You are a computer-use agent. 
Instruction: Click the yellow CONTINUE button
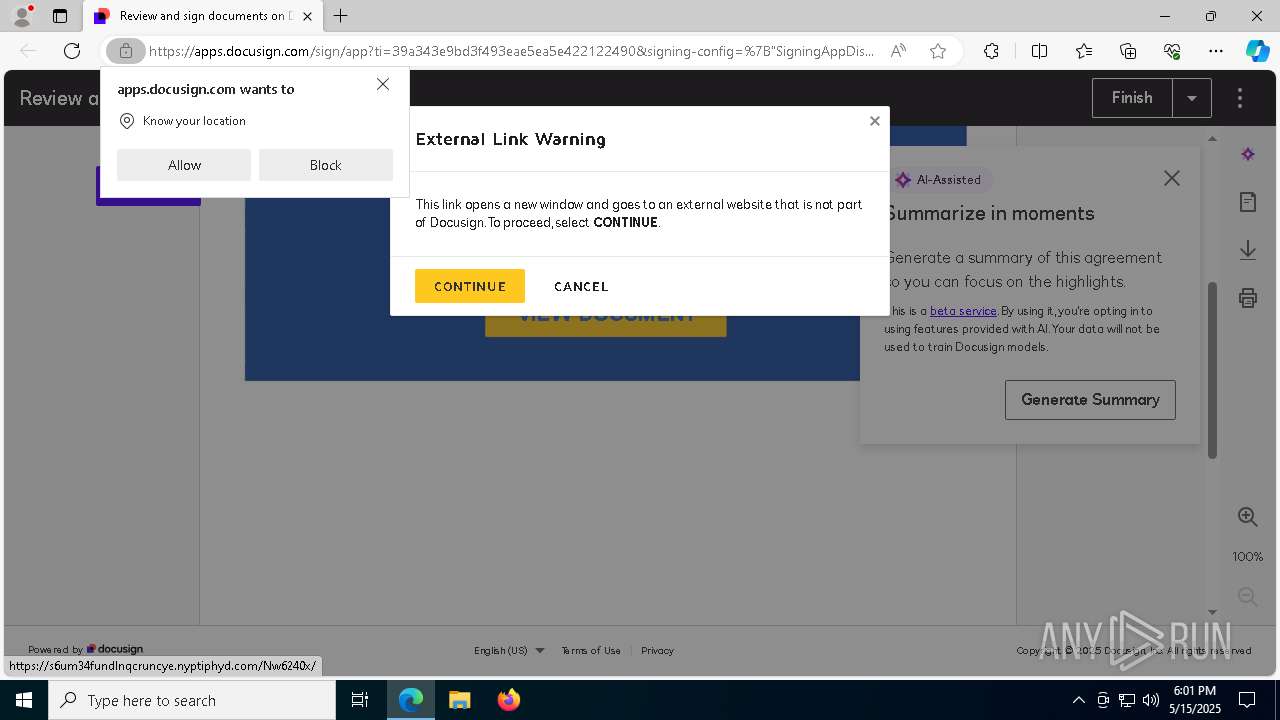(470, 286)
